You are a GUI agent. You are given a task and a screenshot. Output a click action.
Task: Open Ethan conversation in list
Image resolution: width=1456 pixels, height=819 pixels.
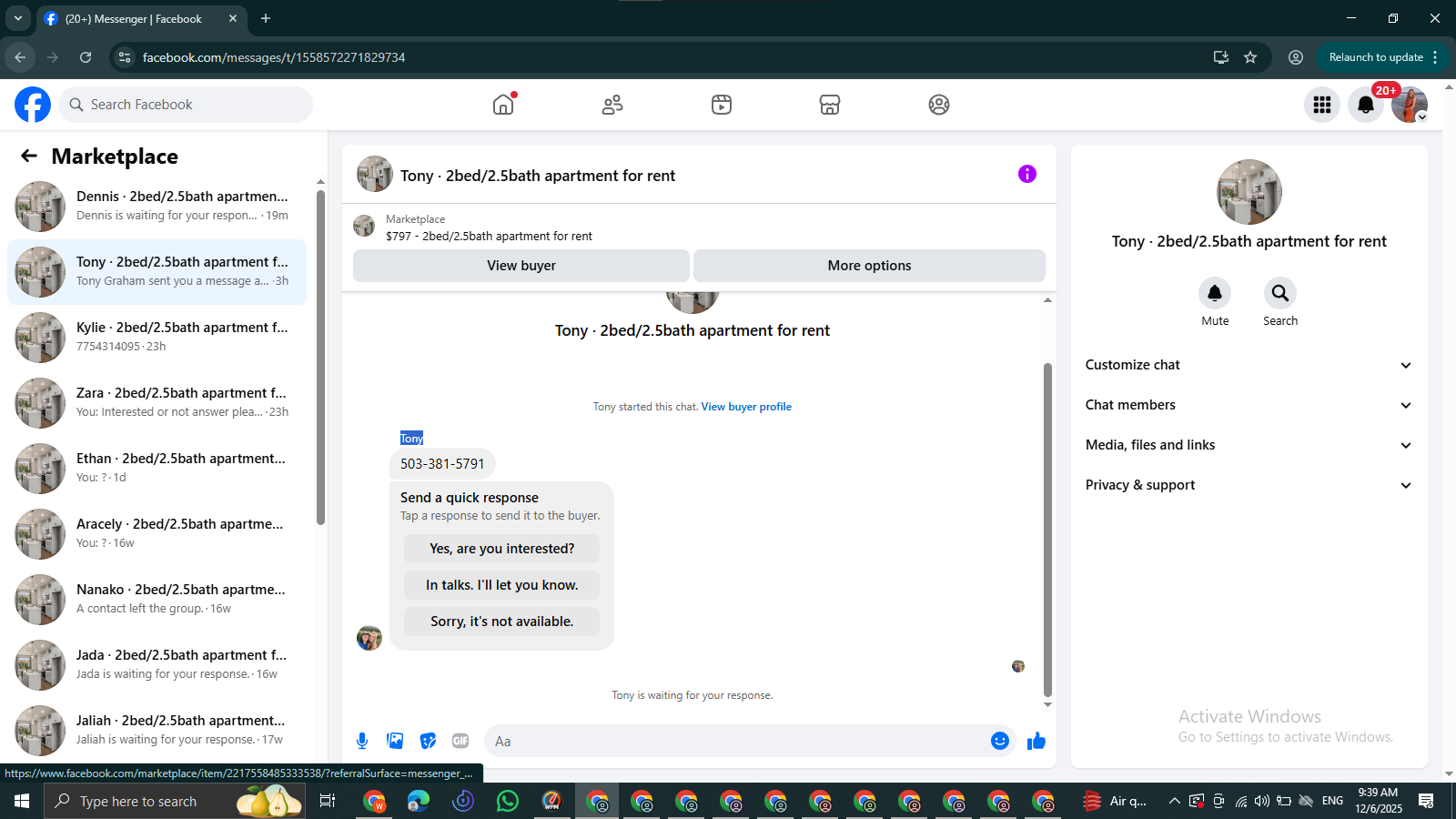click(x=157, y=469)
